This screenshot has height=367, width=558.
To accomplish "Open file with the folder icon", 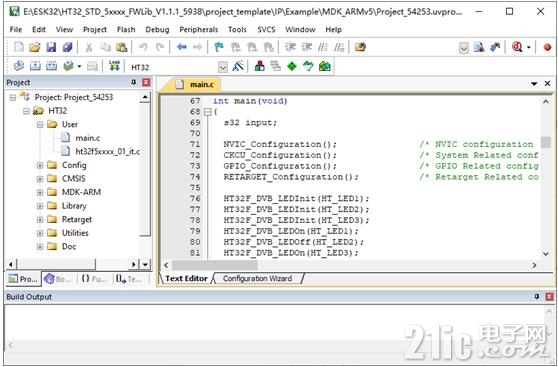I will (x=35, y=47).
